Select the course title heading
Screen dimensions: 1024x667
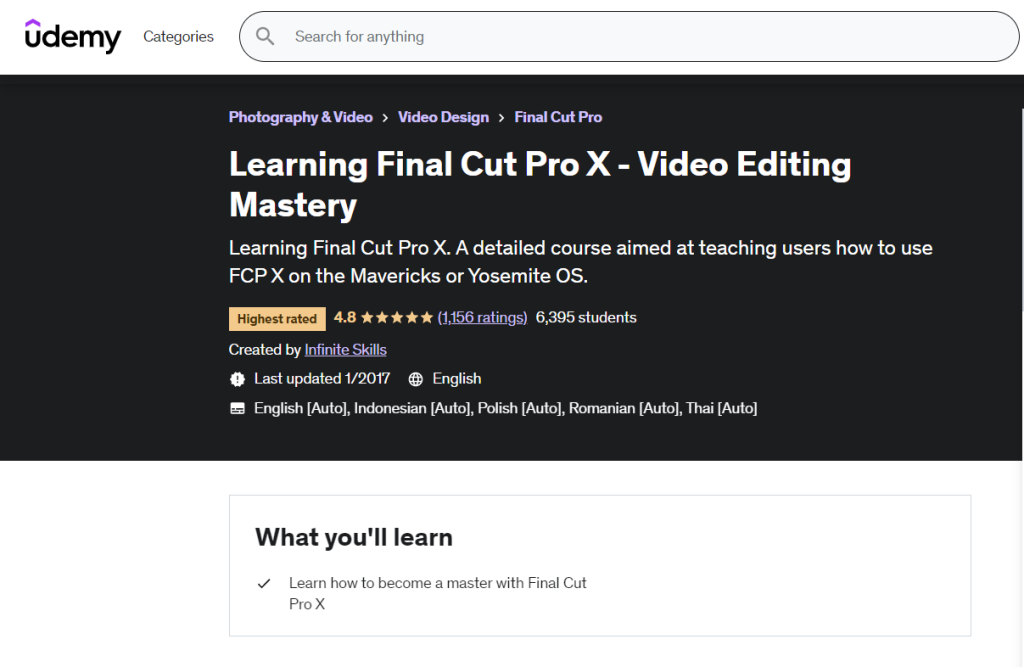tap(540, 184)
